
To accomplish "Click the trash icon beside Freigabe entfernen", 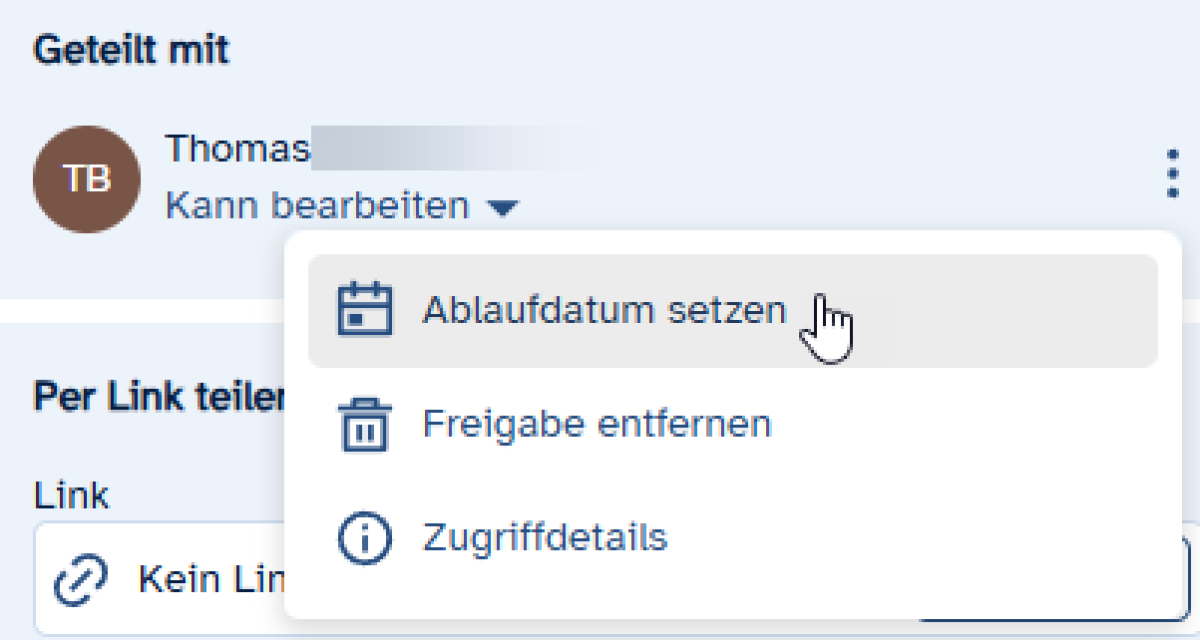I will click(365, 425).
